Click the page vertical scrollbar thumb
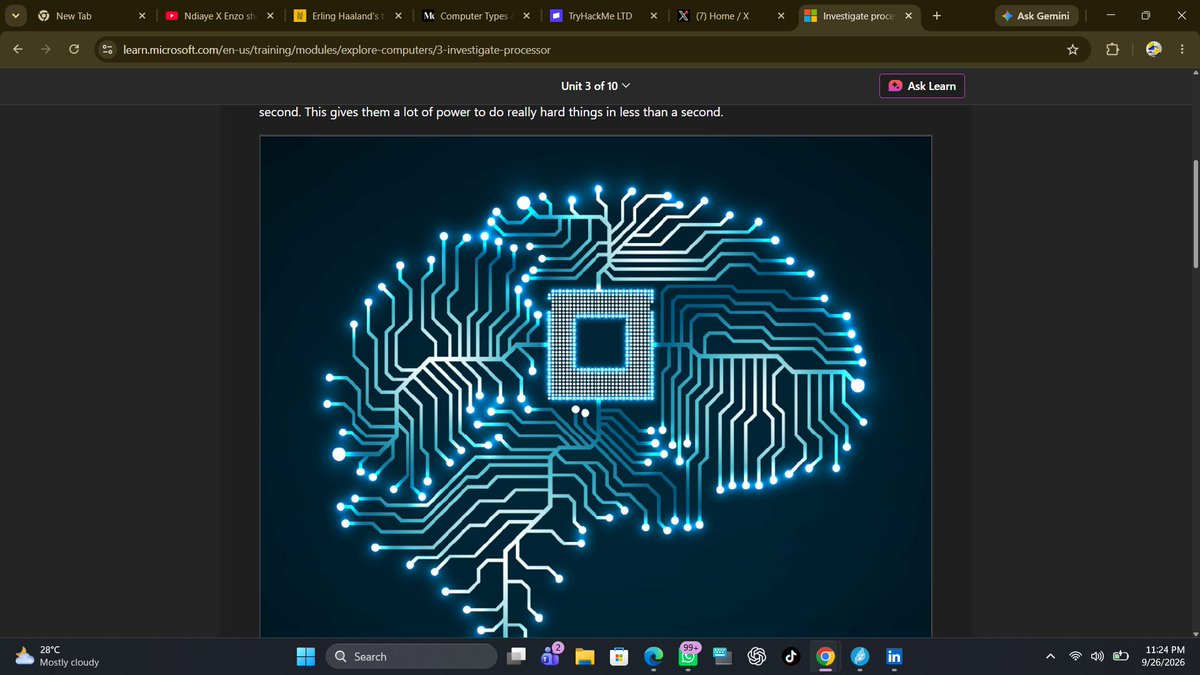The width and height of the screenshot is (1200, 675). (1194, 213)
